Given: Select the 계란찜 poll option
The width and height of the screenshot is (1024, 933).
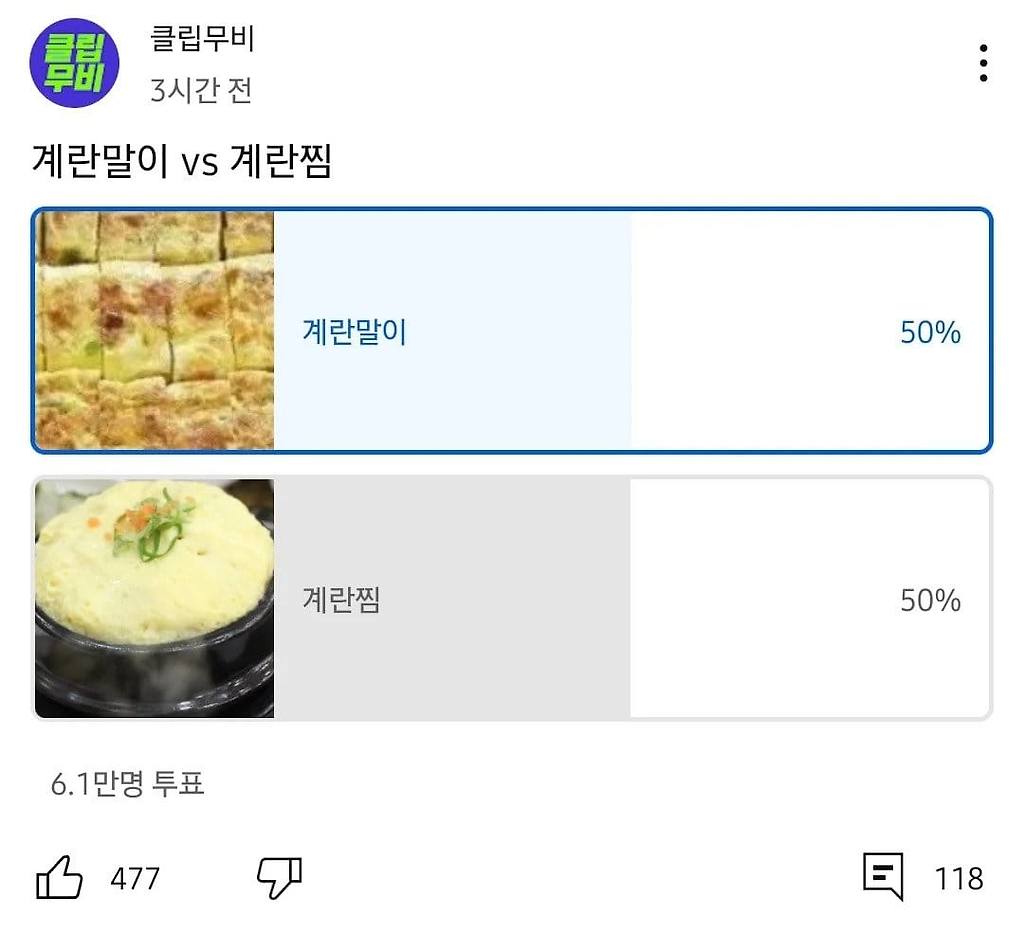Looking at the screenshot, I should click(x=512, y=597).
